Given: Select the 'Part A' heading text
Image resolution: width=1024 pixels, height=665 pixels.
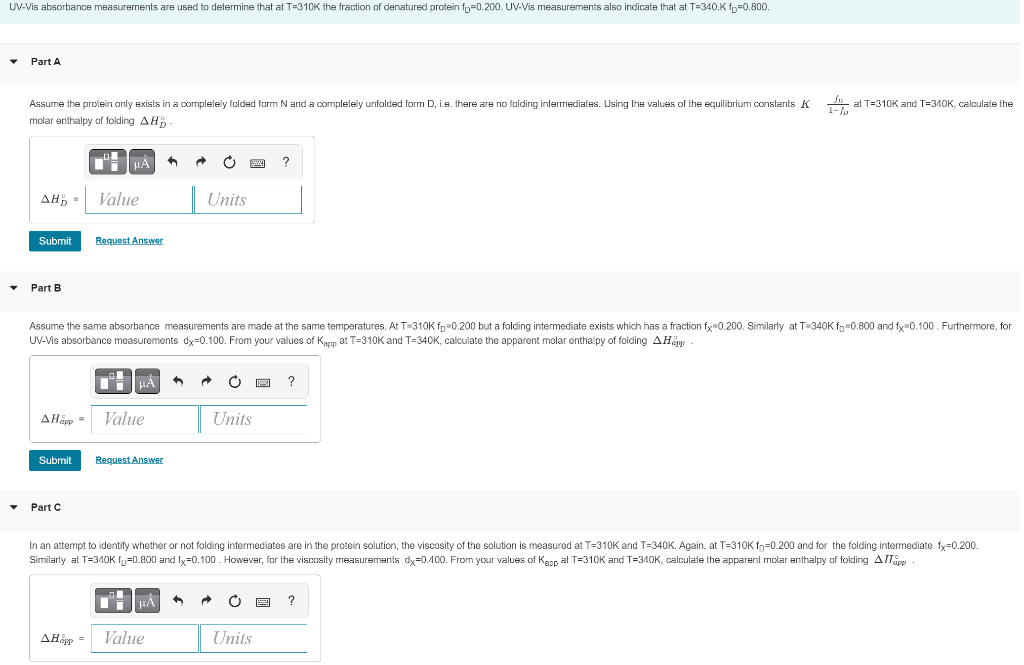Looking at the screenshot, I should click(x=46, y=61).
